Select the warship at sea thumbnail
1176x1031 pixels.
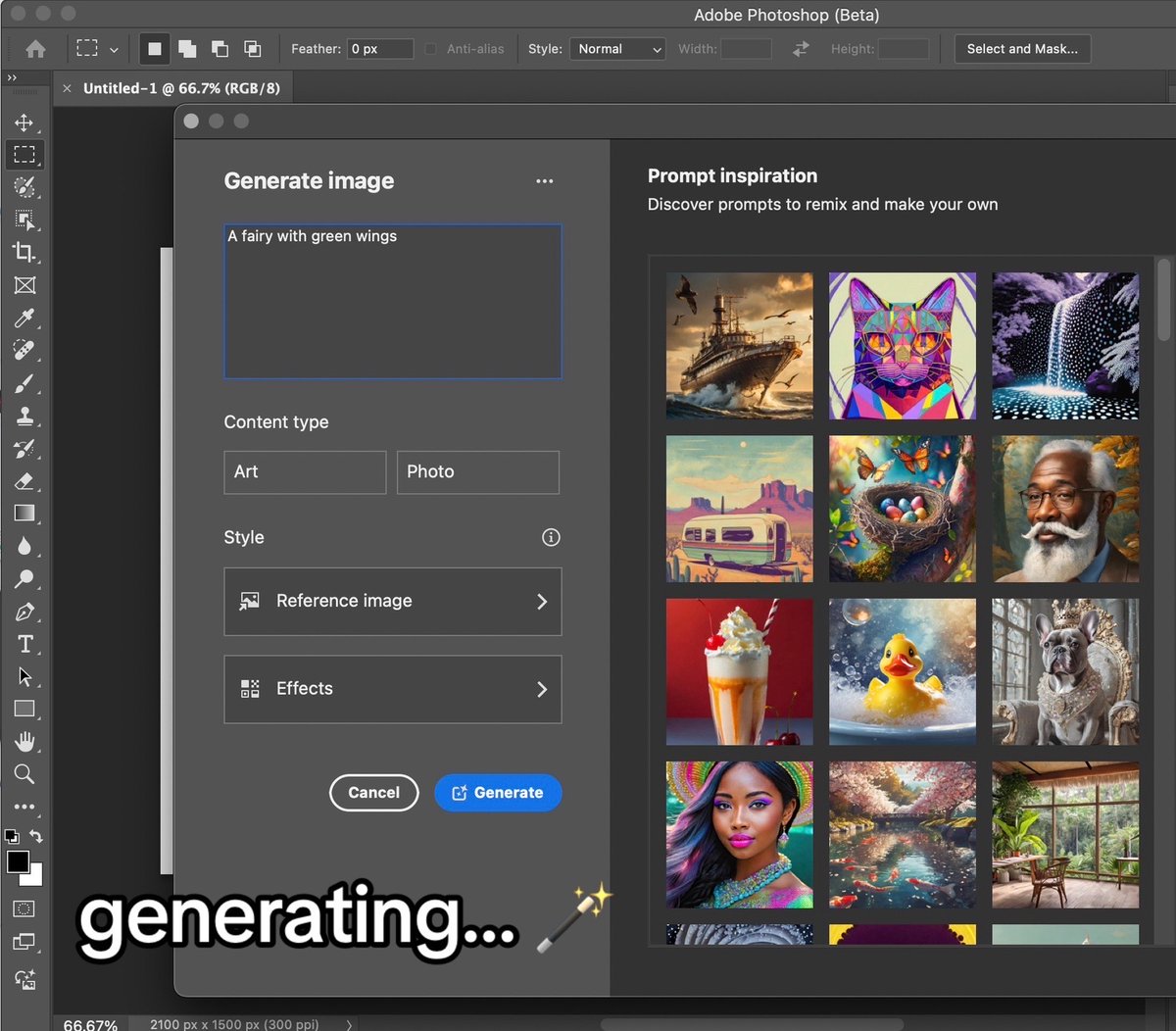tap(740, 346)
